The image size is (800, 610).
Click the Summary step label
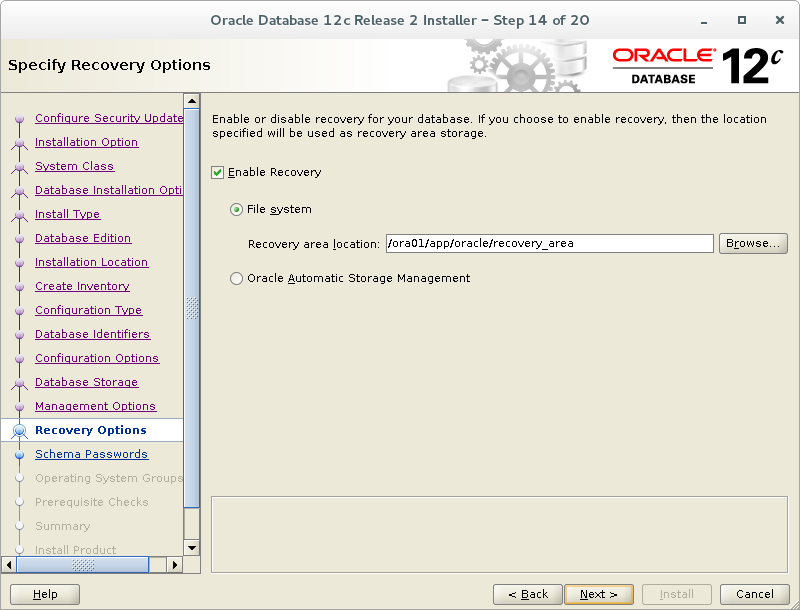coord(63,526)
